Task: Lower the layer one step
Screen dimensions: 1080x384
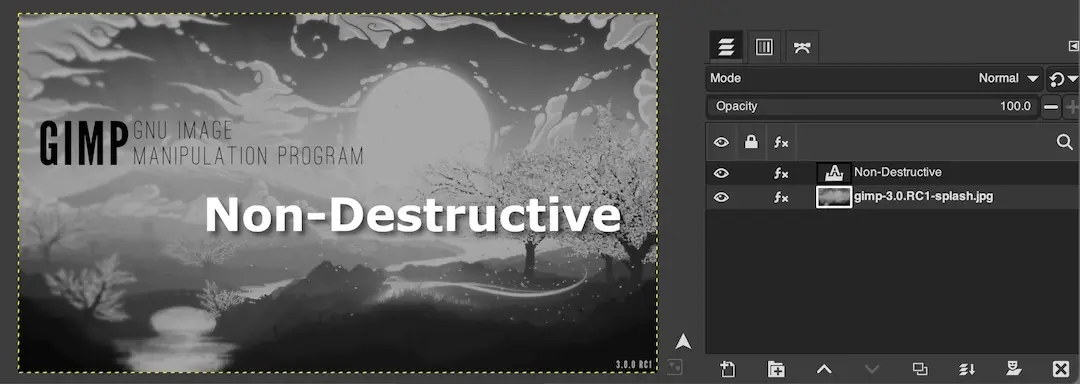Action: [x=872, y=370]
